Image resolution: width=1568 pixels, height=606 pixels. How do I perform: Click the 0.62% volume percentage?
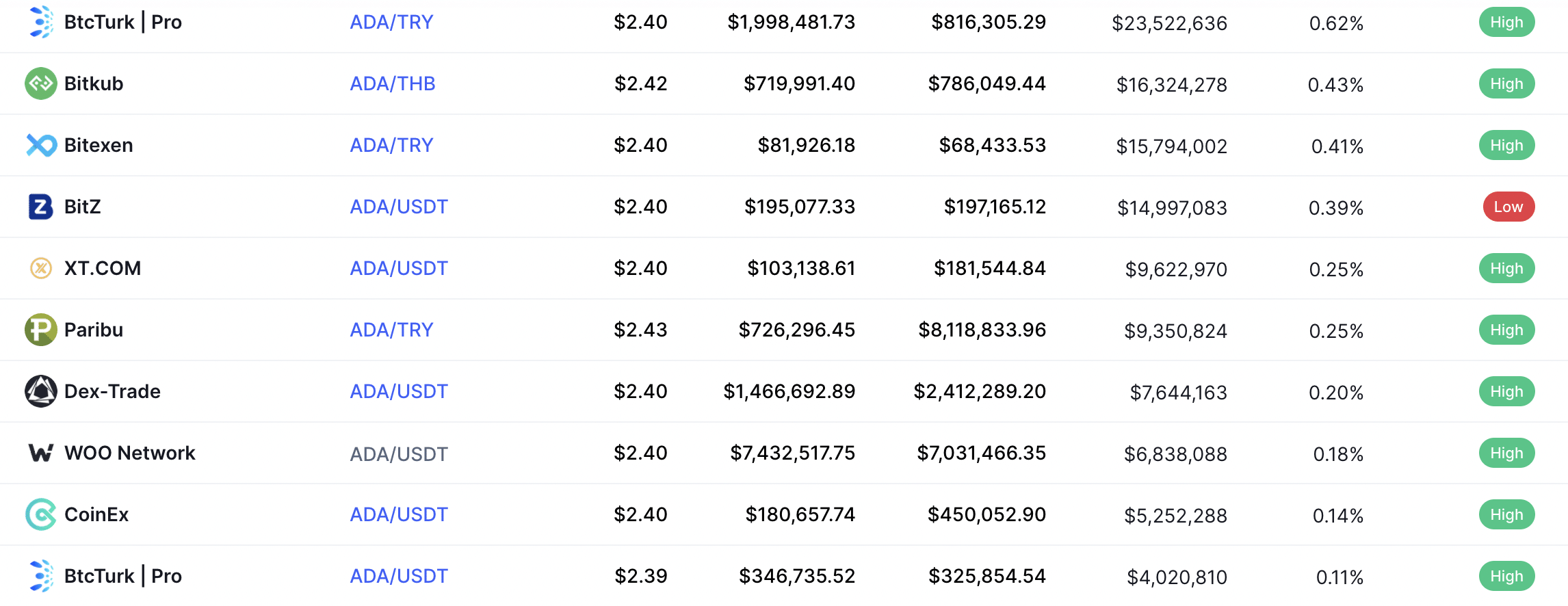tap(1336, 23)
